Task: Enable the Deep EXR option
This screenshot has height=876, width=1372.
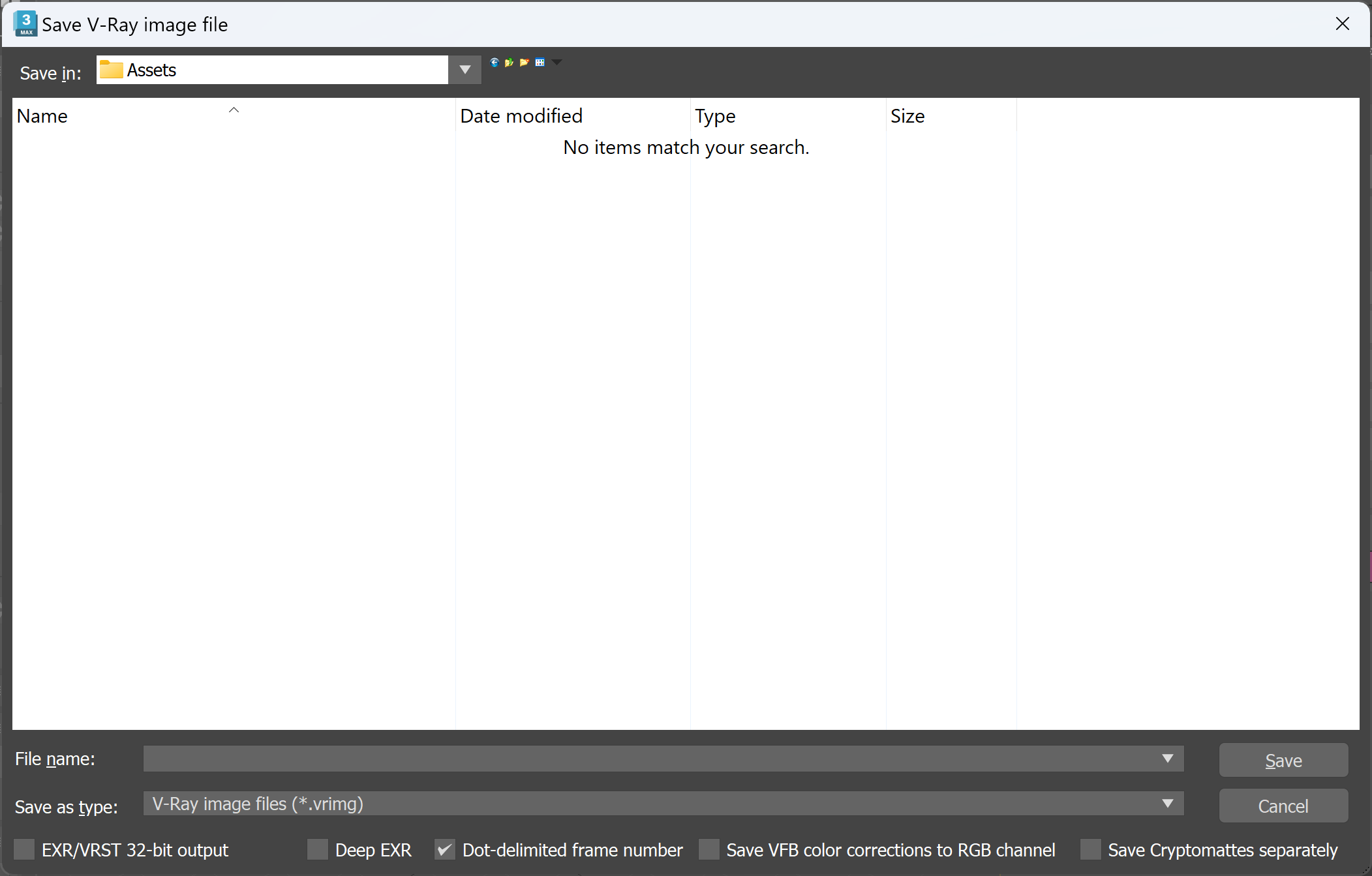Action: pos(318,849)
